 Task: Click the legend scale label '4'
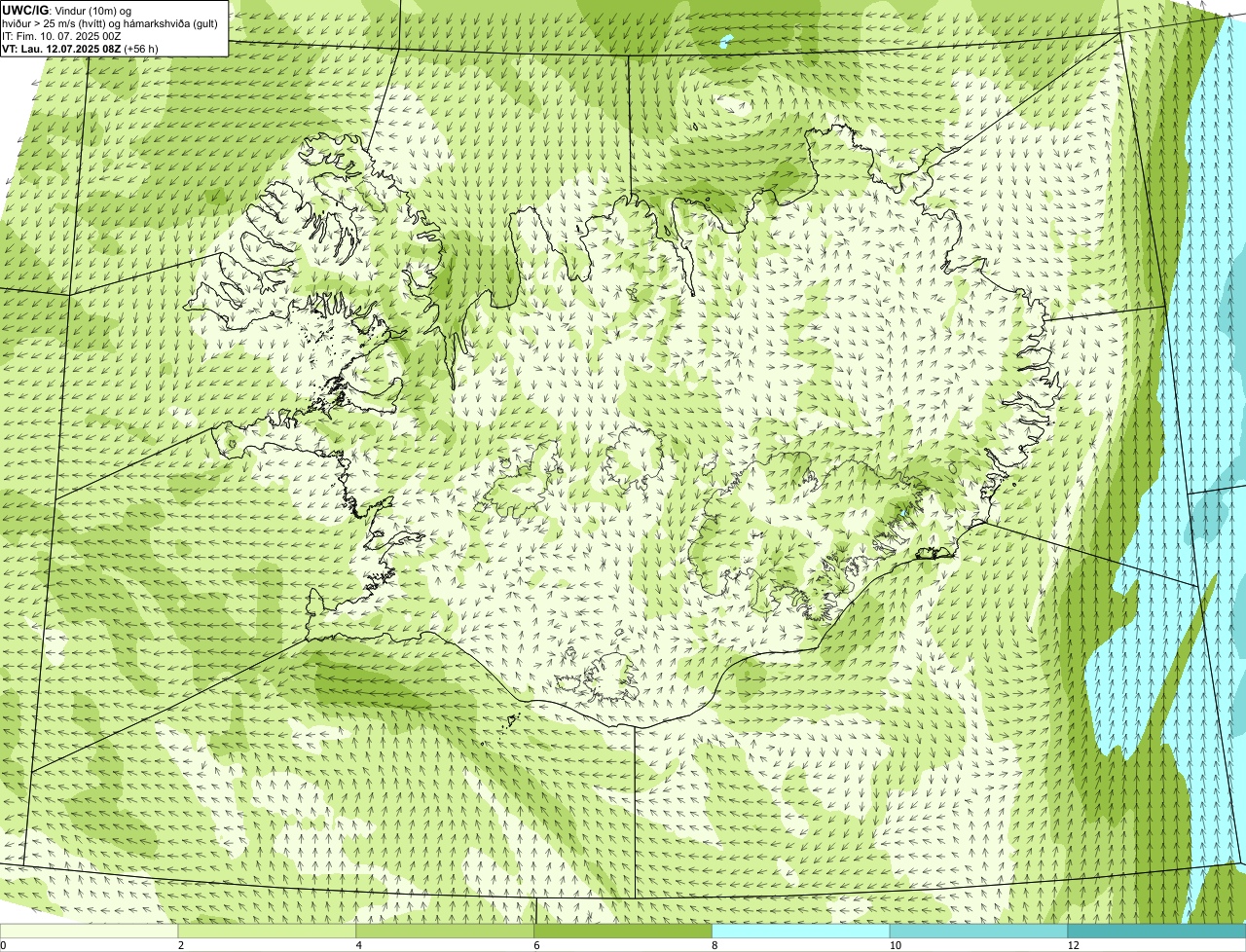[358, 945]
